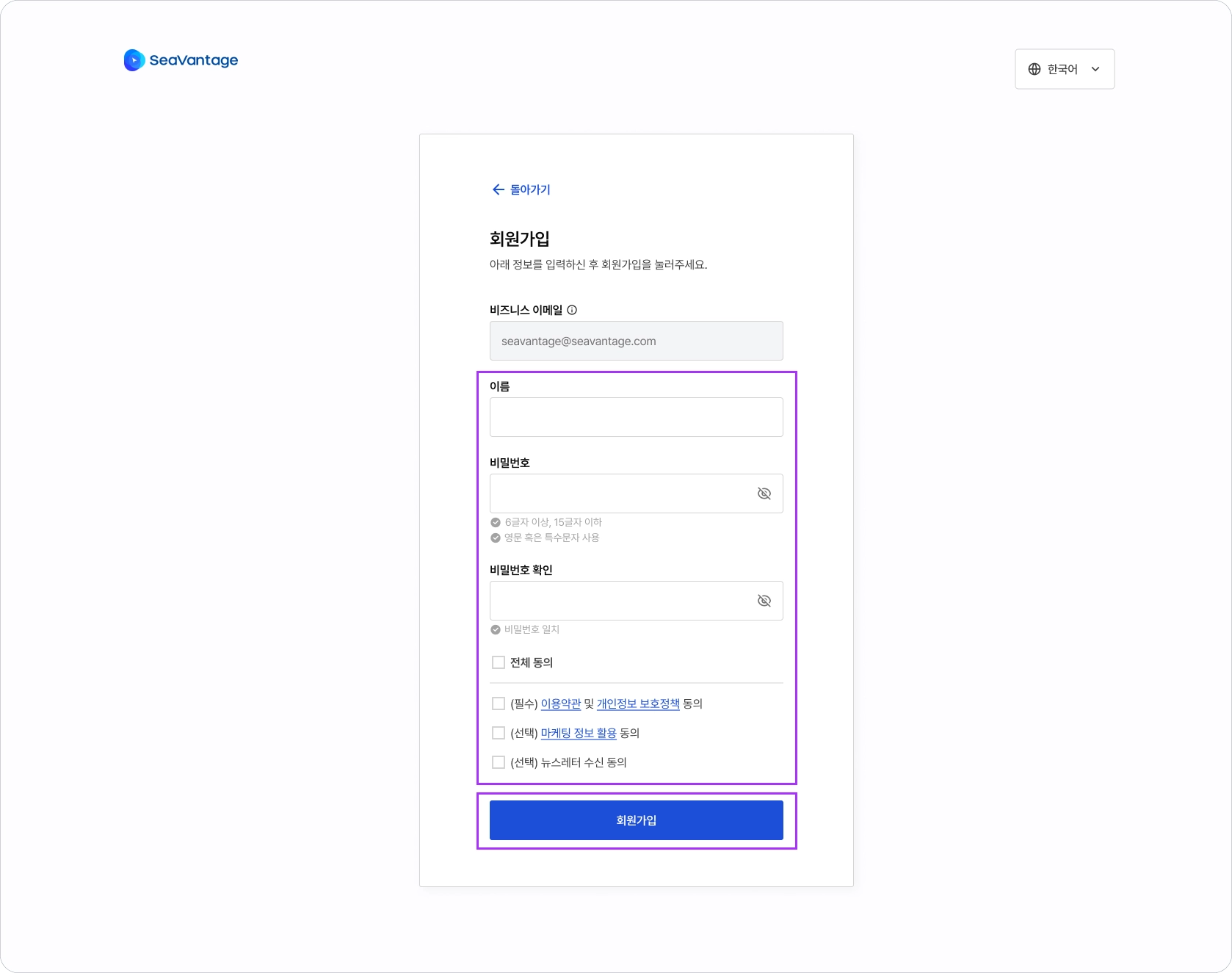Click the info icon beside 비즈니스 이메일

click(572, 310)
